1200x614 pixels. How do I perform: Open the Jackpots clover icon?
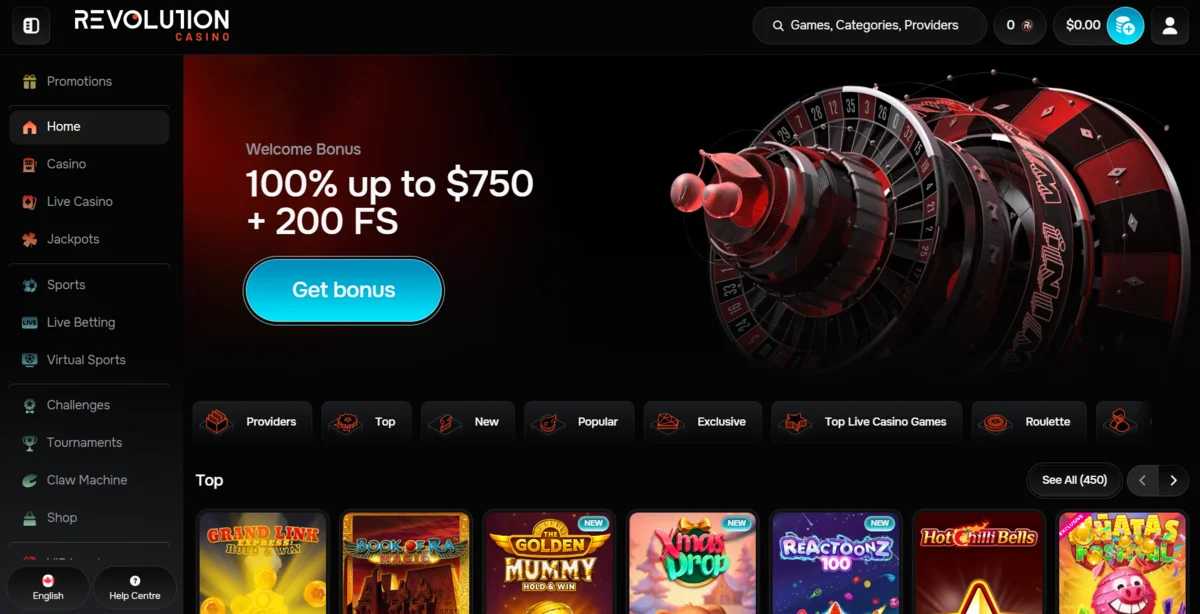[x=29, y=239]
